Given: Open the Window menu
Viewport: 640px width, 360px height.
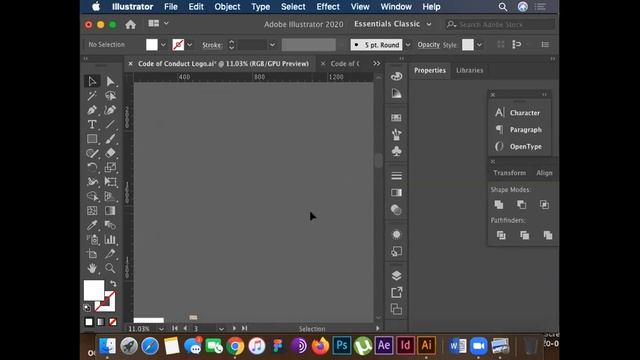Looking at the screenshot, I should pos(396,7).
